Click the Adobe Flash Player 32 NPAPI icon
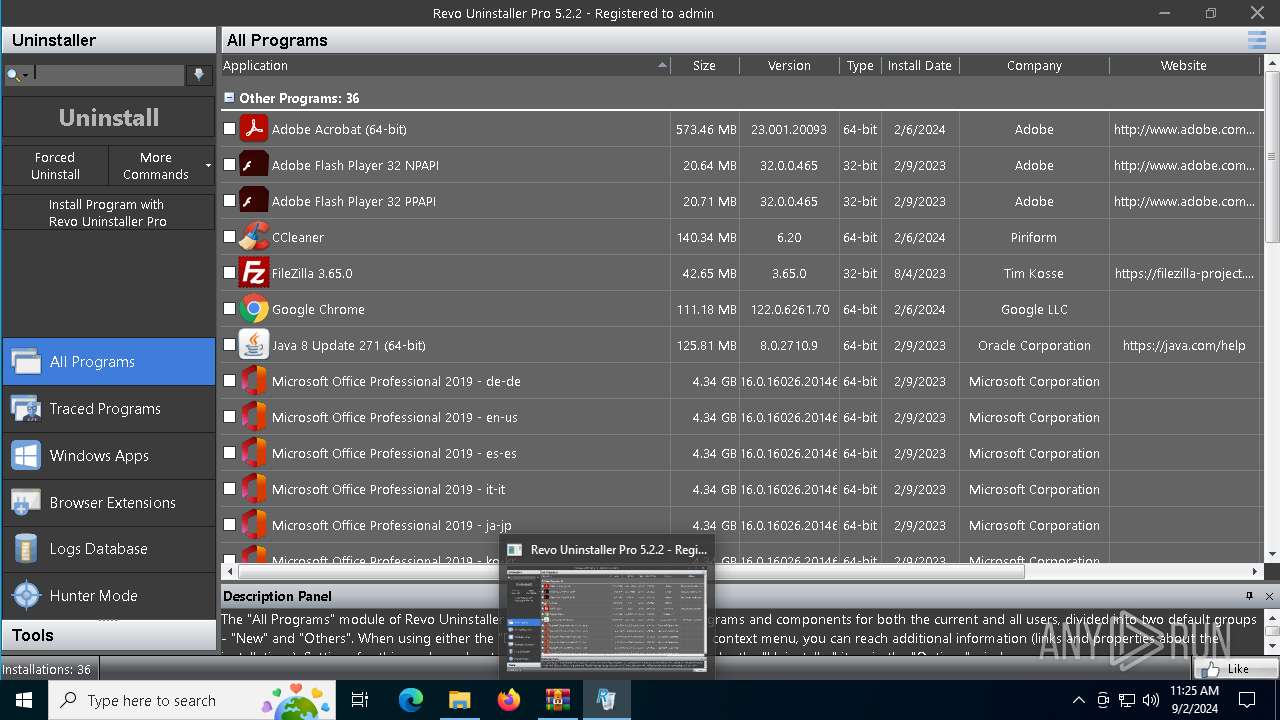Image resolution: width=1280 pixels, height=720 pixels. click(254, 165)
